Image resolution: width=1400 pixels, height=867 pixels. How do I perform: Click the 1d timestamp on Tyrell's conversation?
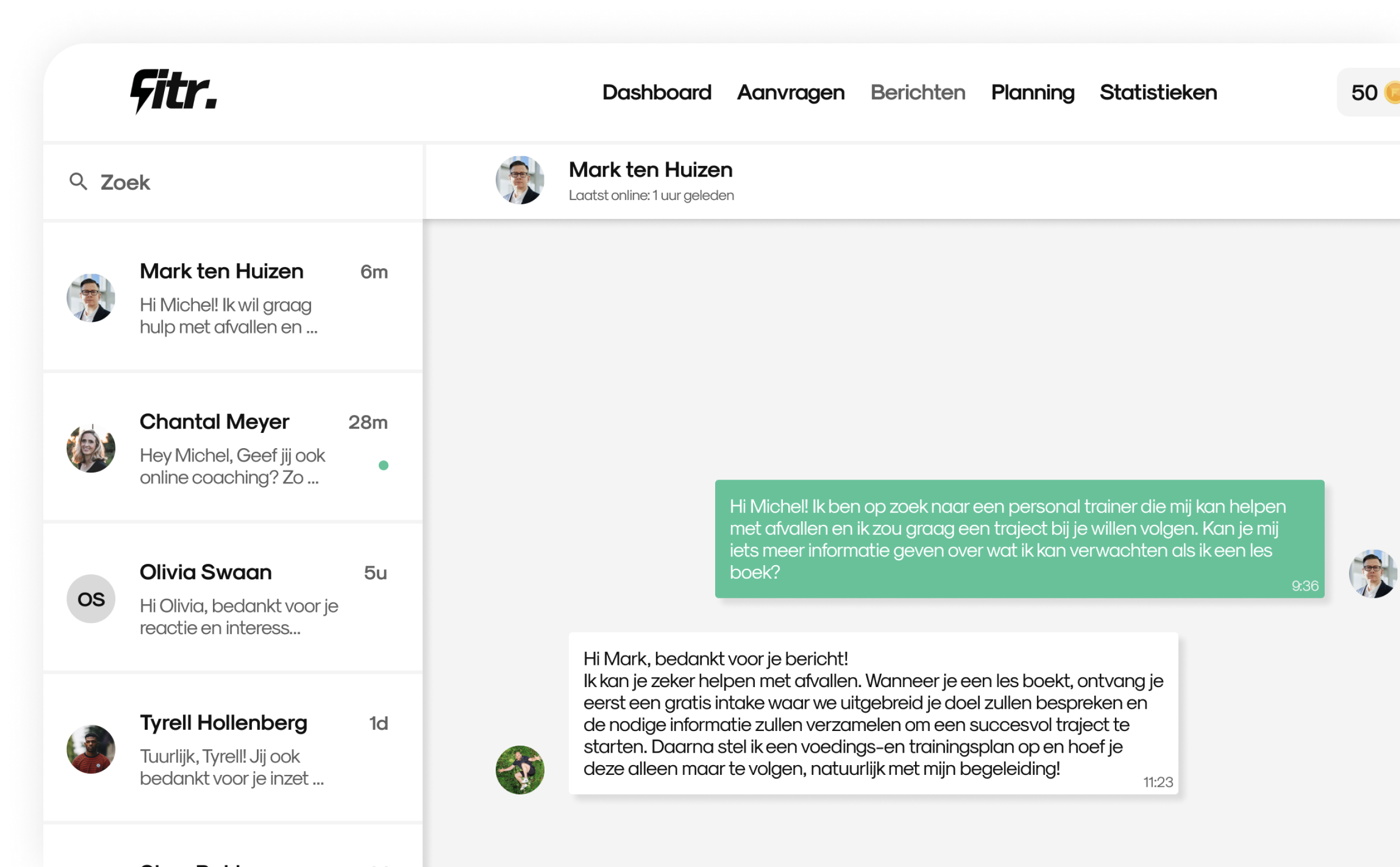[378, 723]
